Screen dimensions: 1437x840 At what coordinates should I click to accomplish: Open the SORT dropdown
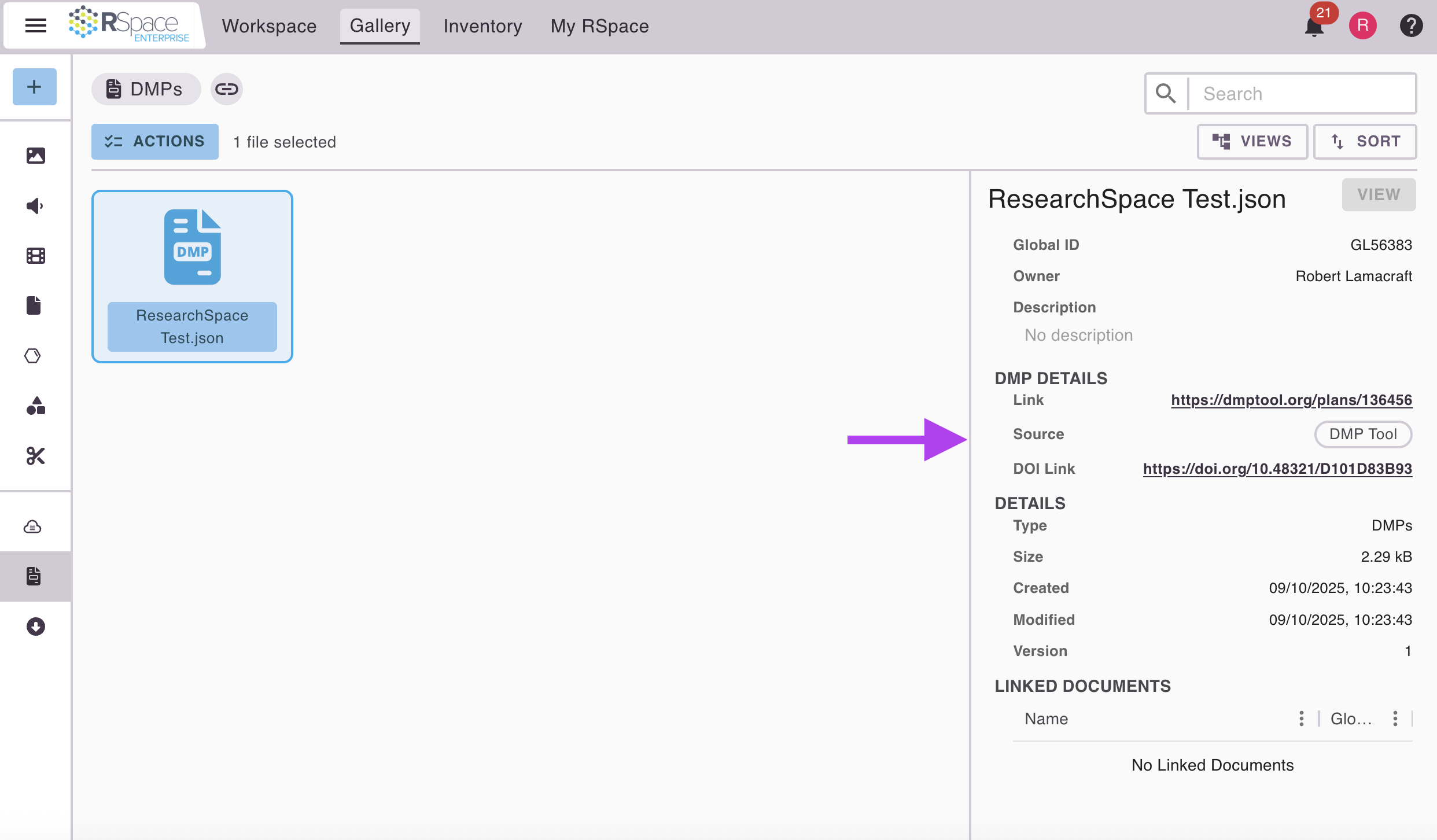[1365, 142]
